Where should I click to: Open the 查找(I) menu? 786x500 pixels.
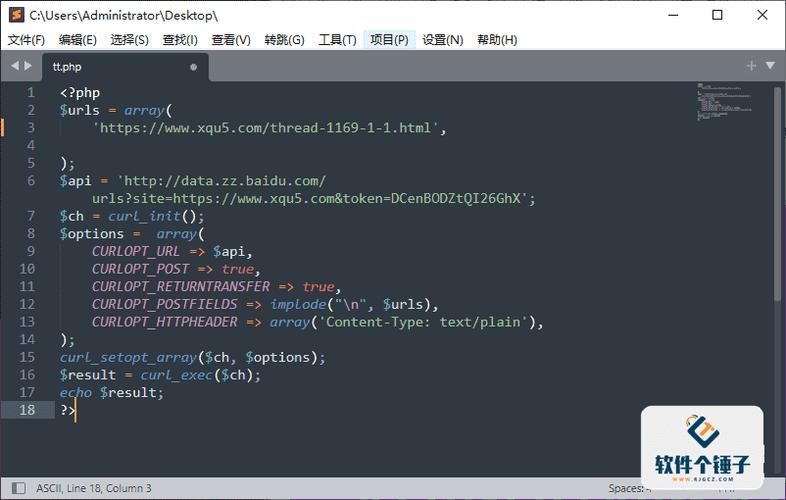tap(180, 40)
